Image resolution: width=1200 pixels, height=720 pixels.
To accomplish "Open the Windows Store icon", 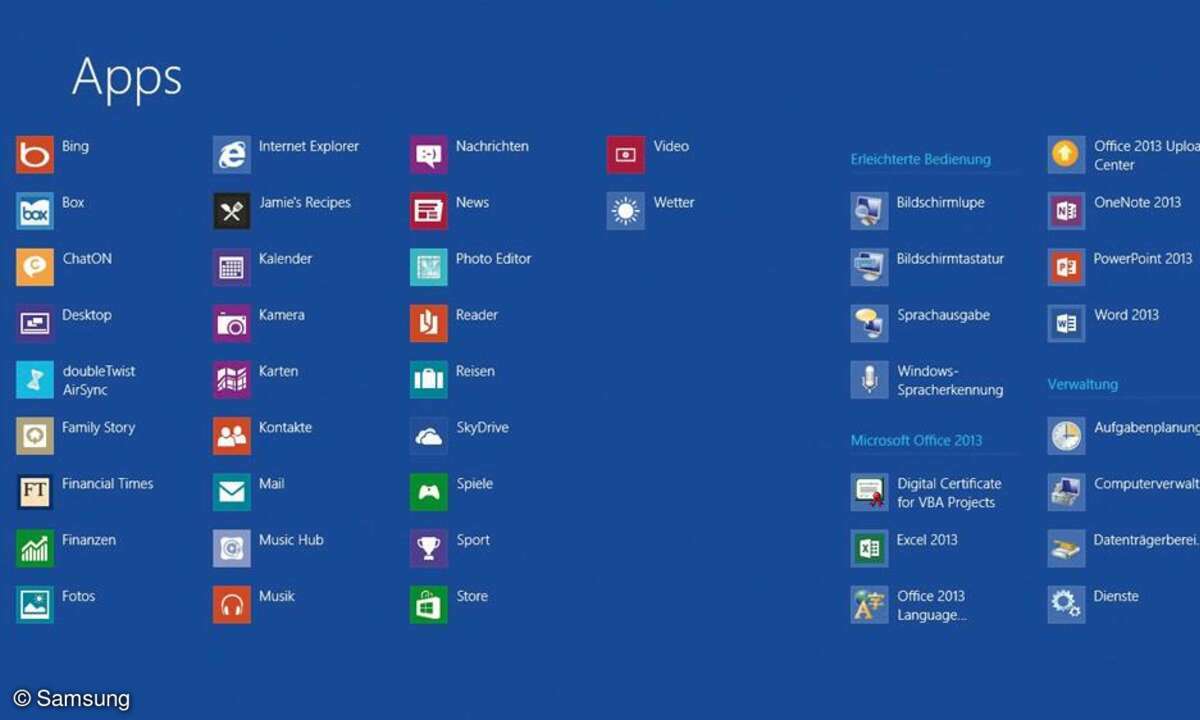I will pyautogui.click(x=429, y=605).
